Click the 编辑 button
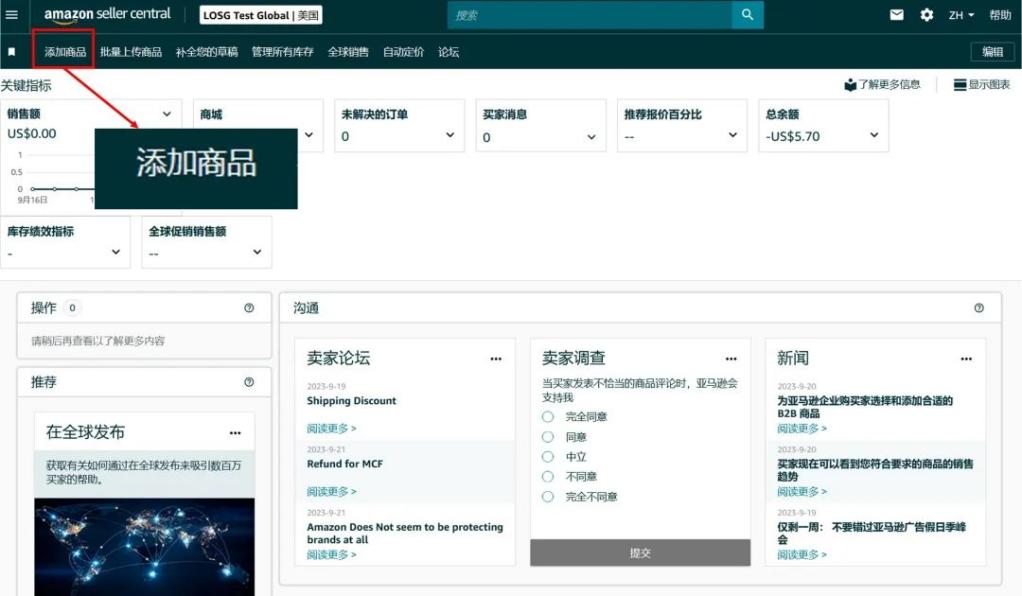The height and width of the screenshot is (596, 1022). [991, 52]
